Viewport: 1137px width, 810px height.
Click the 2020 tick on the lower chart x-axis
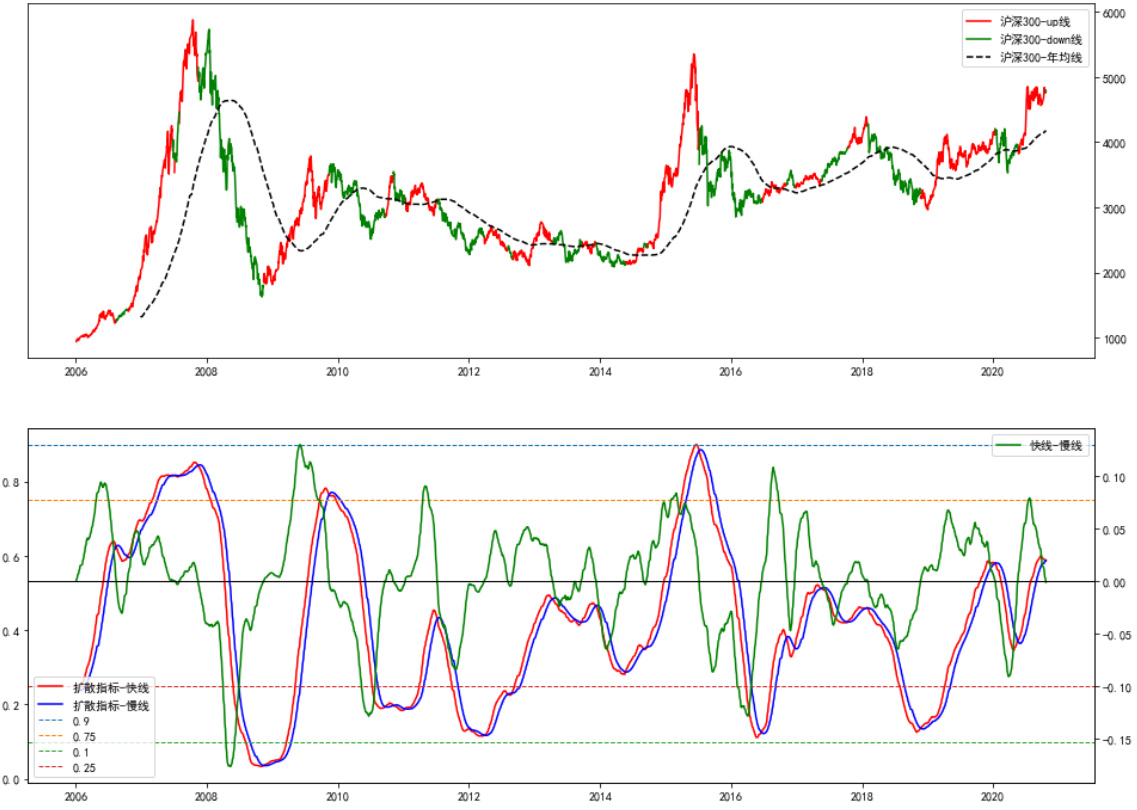point(993,796)
